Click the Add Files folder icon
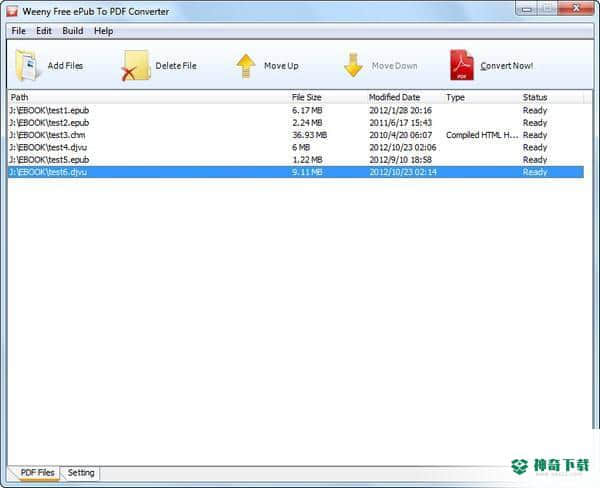 tap(27, 65)
